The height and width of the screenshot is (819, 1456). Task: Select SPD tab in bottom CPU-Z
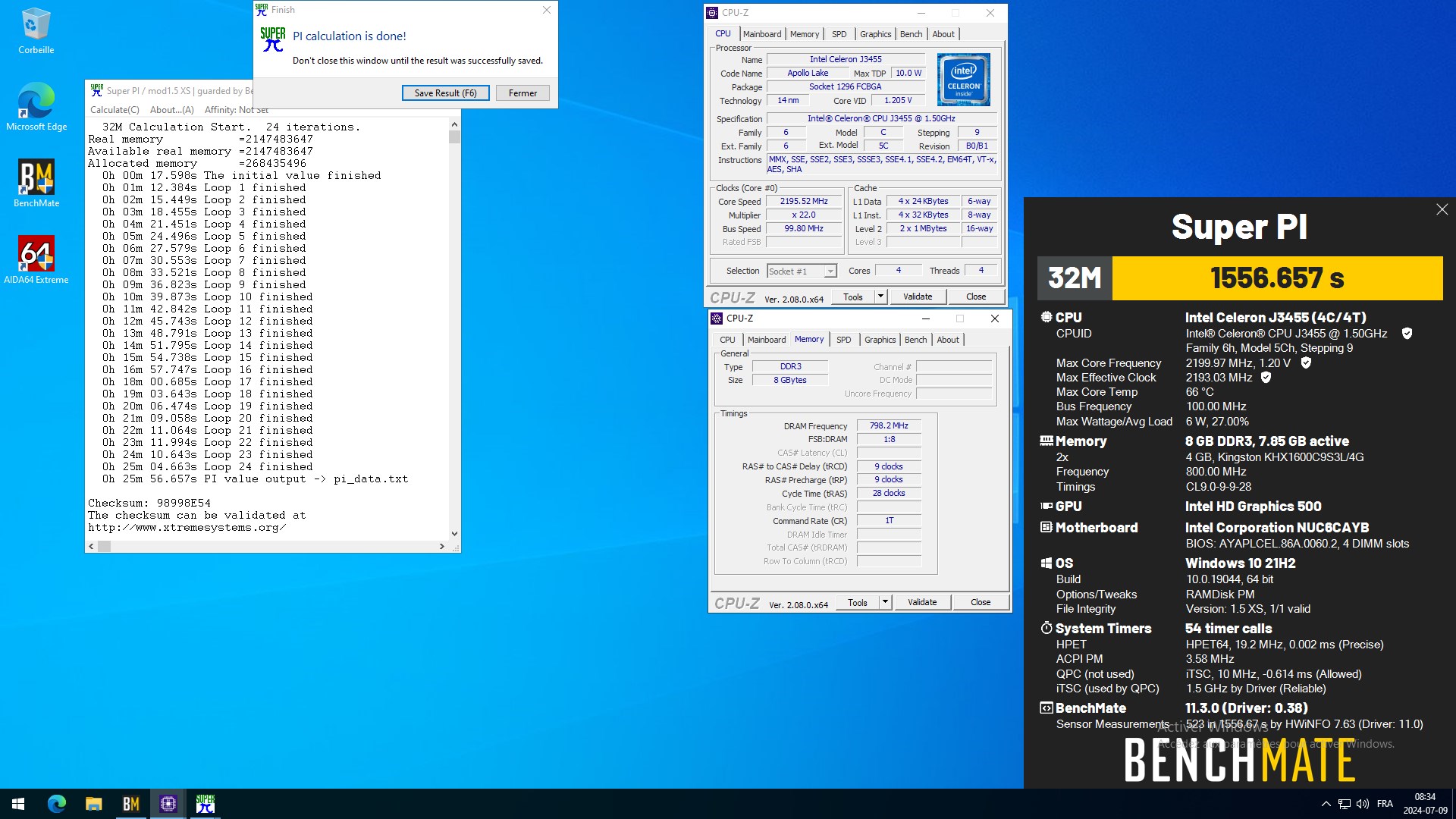pyautogui.click(x=843, y=340)
